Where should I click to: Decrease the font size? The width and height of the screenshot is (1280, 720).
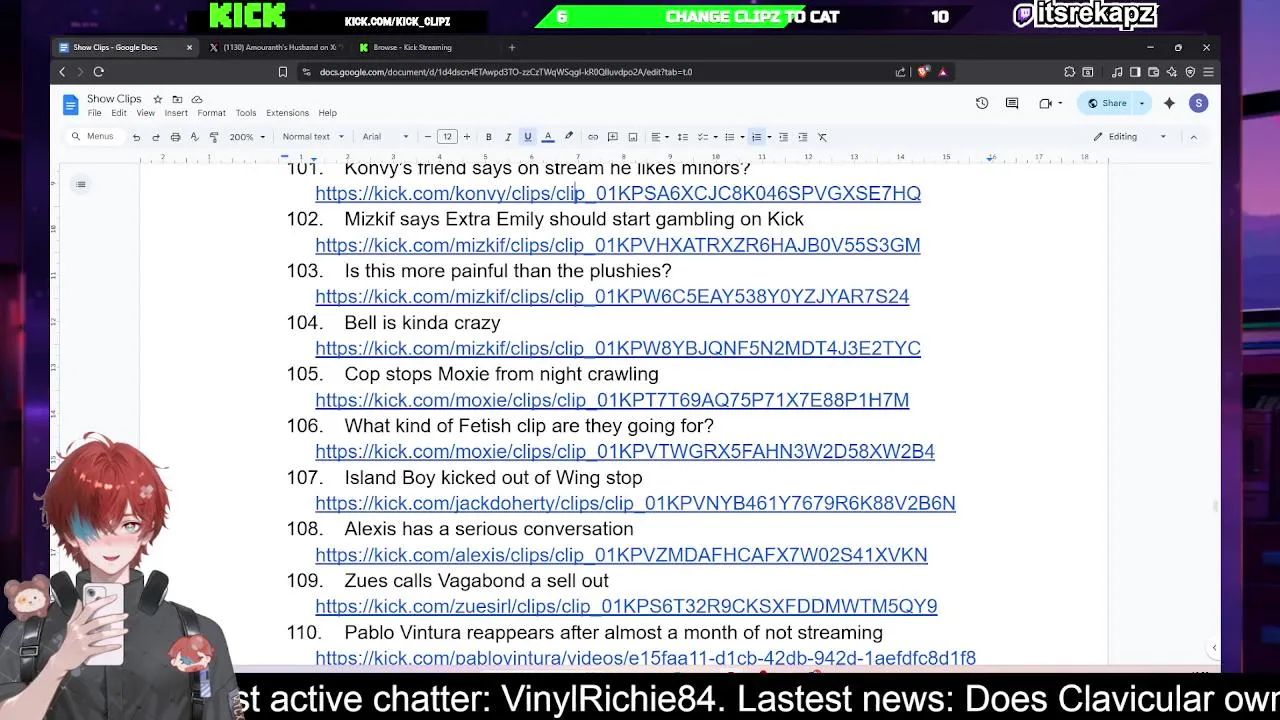428,137
